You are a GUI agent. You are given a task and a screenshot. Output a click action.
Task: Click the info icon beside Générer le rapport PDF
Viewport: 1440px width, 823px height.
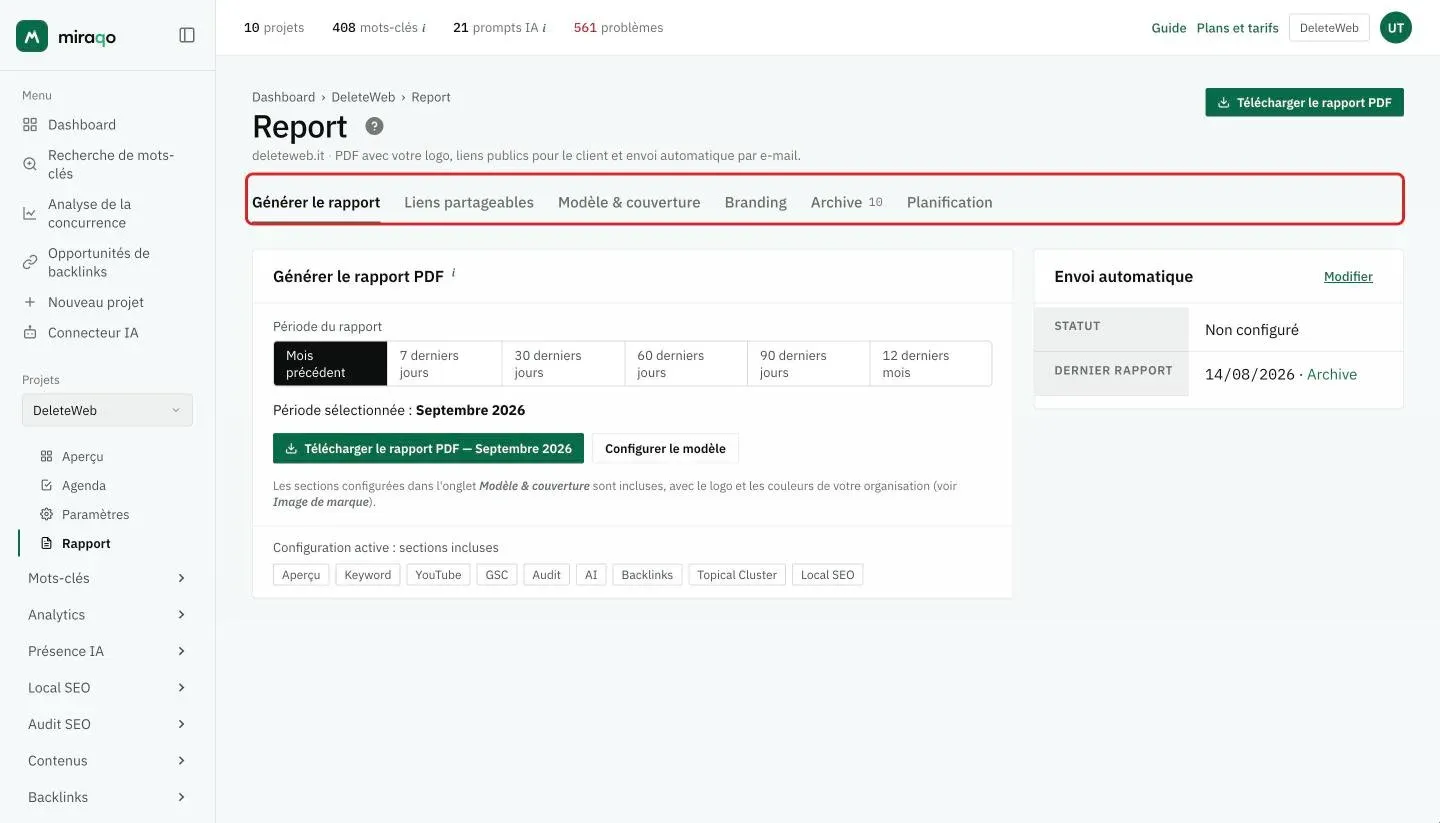[453, 272]
